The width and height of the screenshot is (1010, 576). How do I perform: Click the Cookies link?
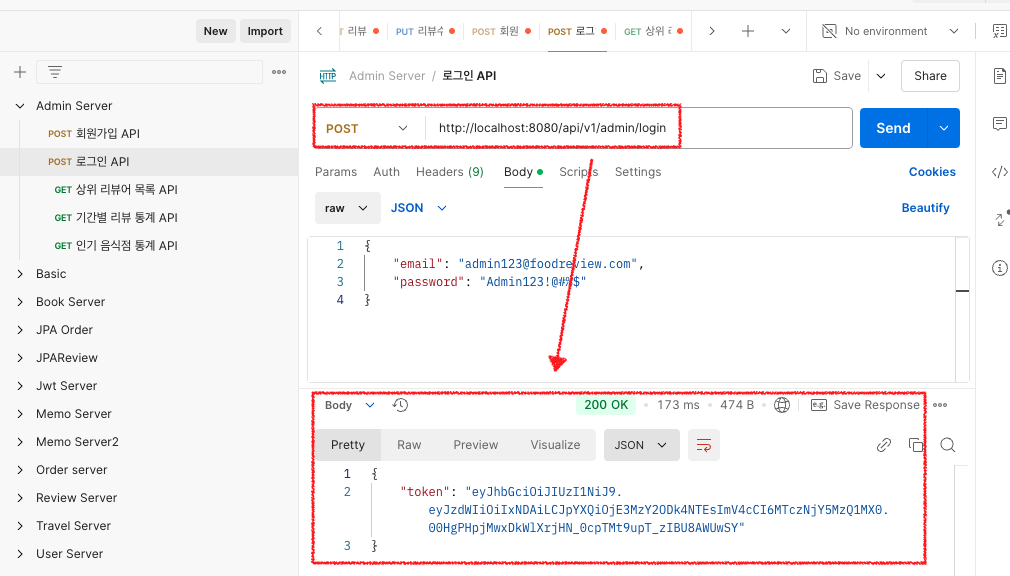pyautogui.click(x=932, y=172)
